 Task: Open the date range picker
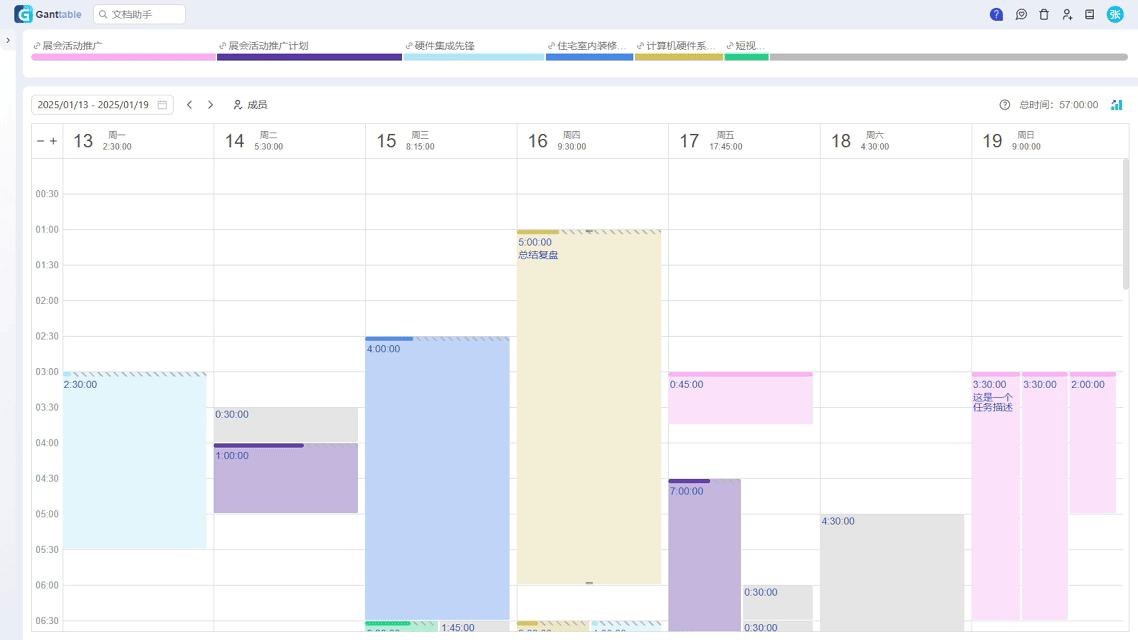[x=102, y=105]
